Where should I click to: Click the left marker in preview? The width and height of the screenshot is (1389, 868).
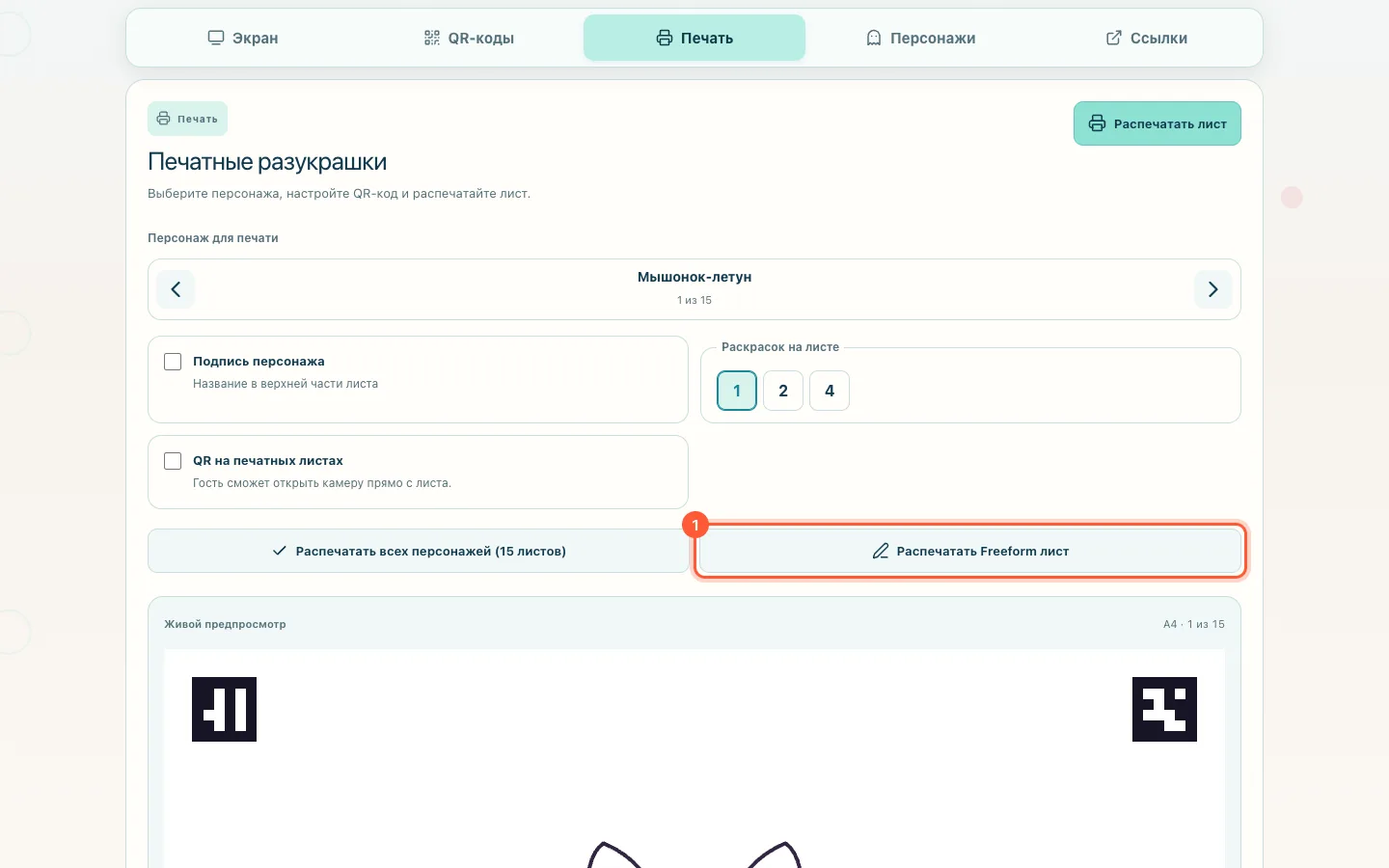click(x=224, y=709)
